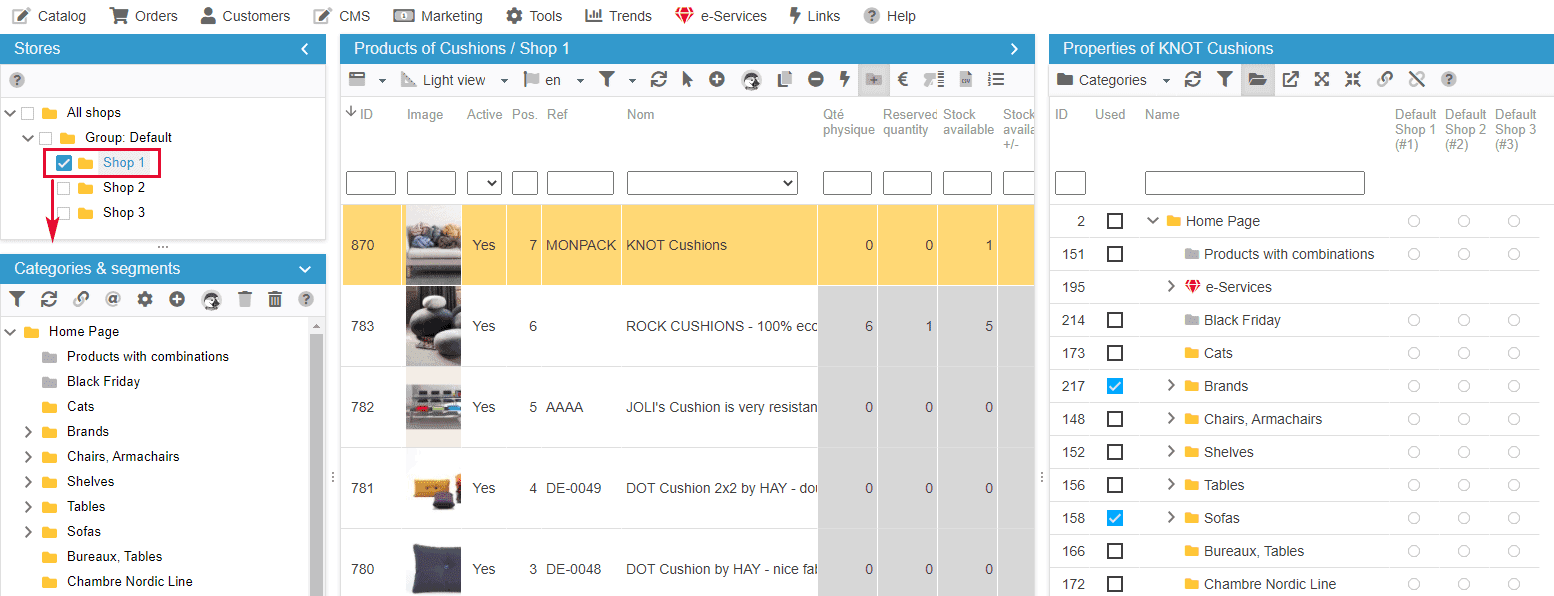Image resolution: width=1554 pixels, height=596 pixels.
Task: Click the euro price icon in products toolbar
Action: point(902,80)
